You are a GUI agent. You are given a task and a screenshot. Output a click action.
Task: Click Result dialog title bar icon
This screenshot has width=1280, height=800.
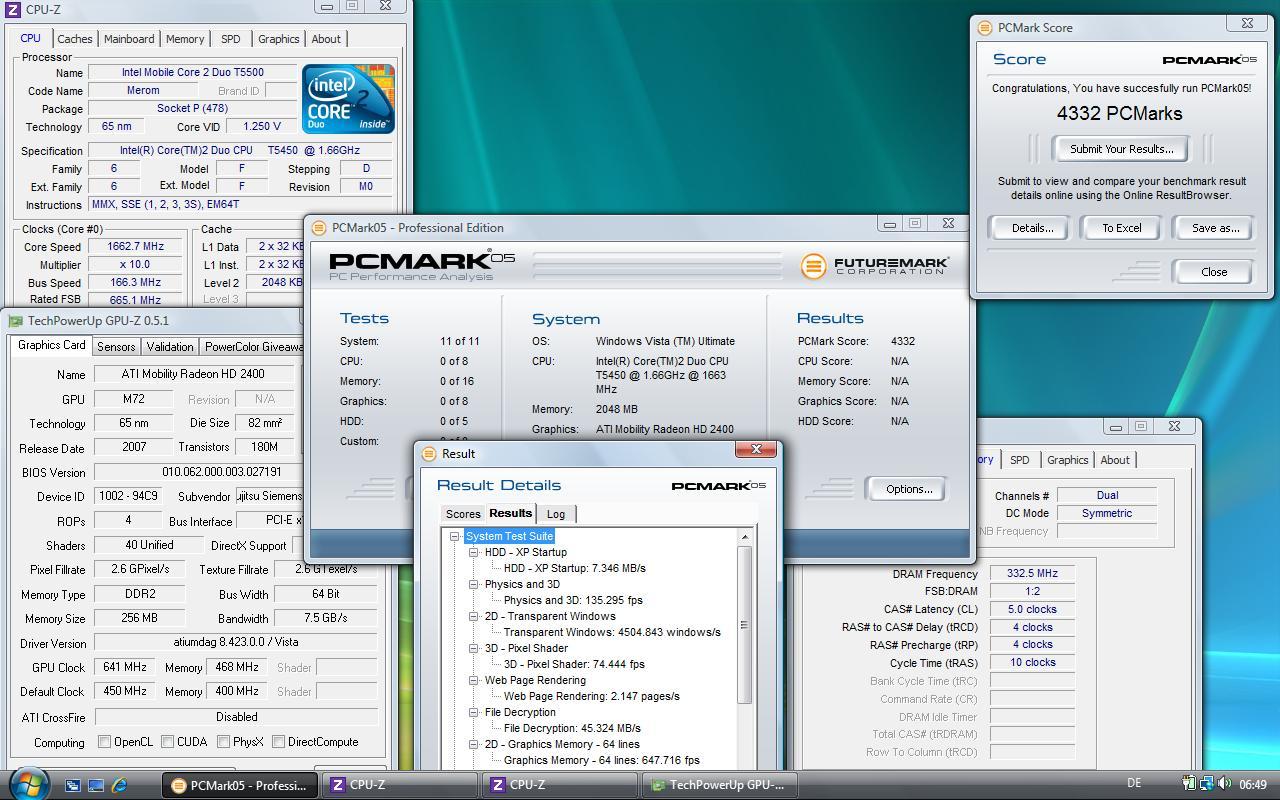(429, 453)
